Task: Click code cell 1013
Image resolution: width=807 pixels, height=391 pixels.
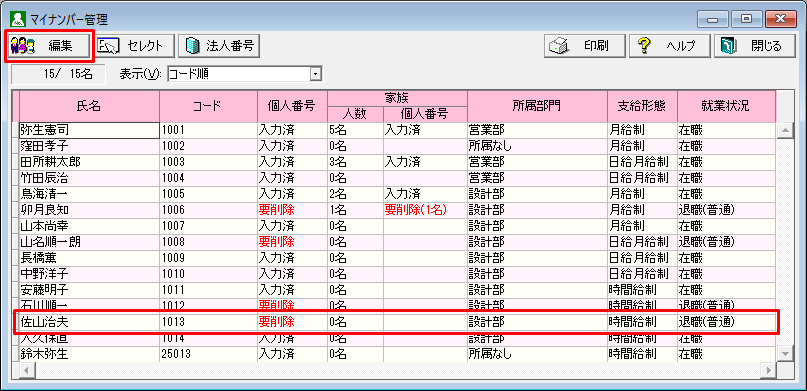Action: 208,323
